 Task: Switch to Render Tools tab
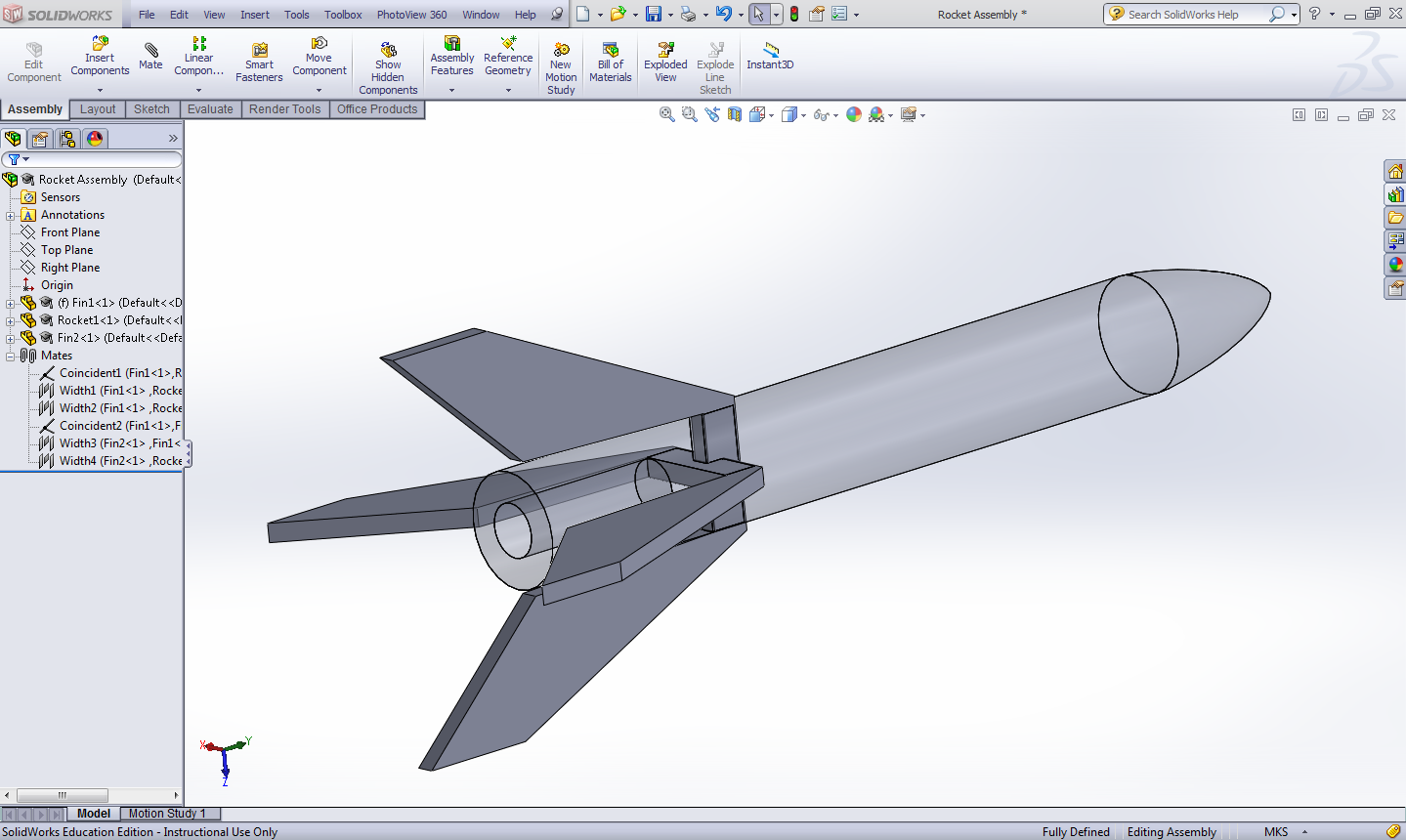(x=284, y=109)
